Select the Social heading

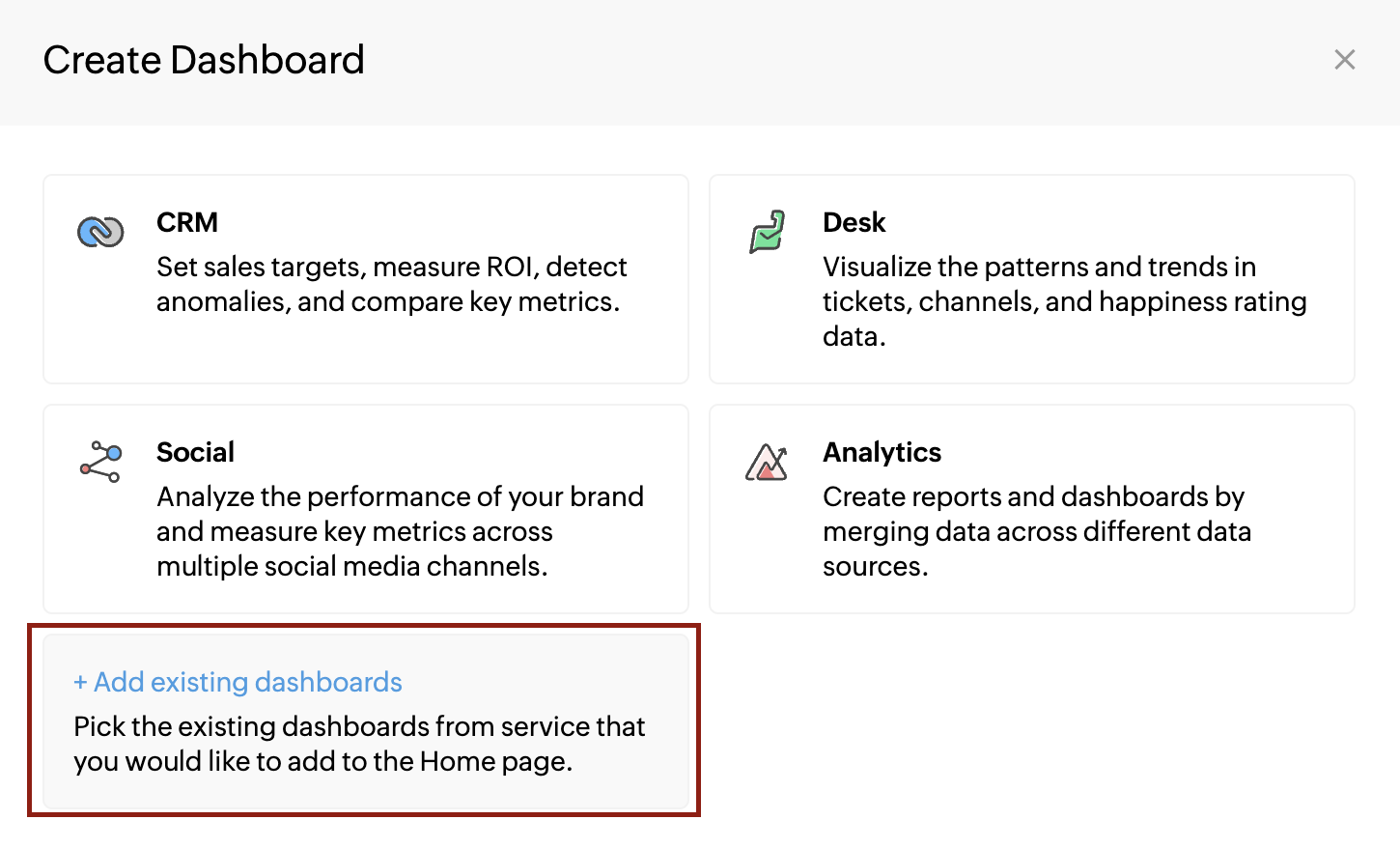pyautogui.click(x=195, y=452)
